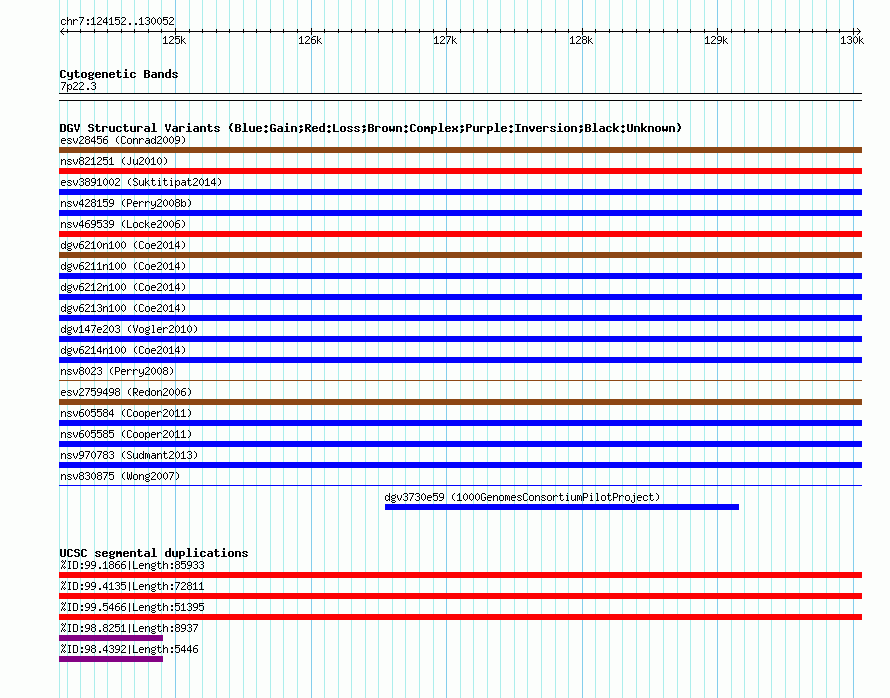This screenshot has width=890, height=698.
Task: Click the purple bar under Length:8937
Action: tap(111, 638)
